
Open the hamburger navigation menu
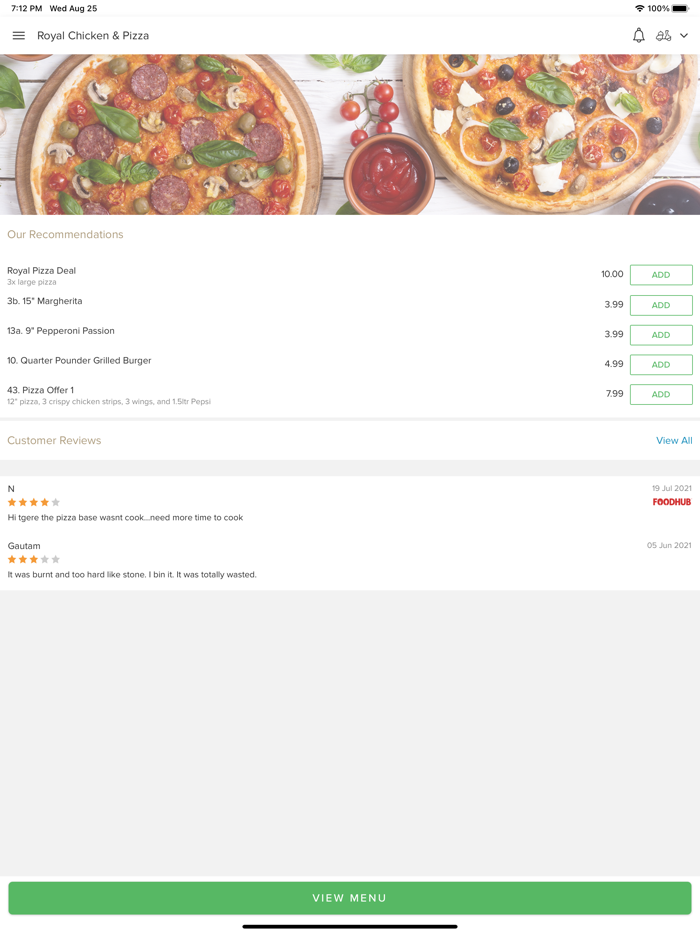pos(18,35)
